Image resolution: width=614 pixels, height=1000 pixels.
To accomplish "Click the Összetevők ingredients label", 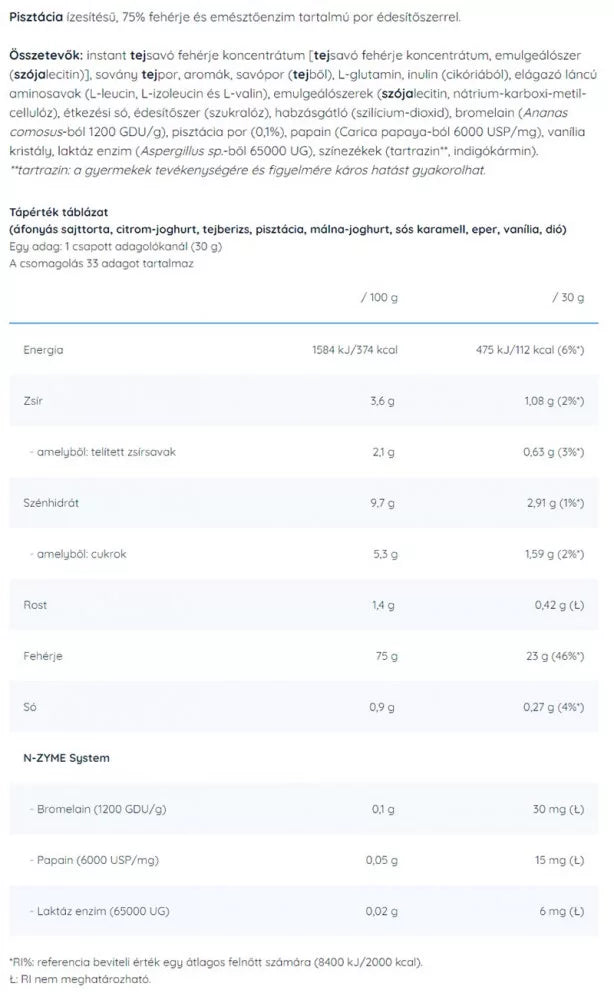I will pos(46,55).
